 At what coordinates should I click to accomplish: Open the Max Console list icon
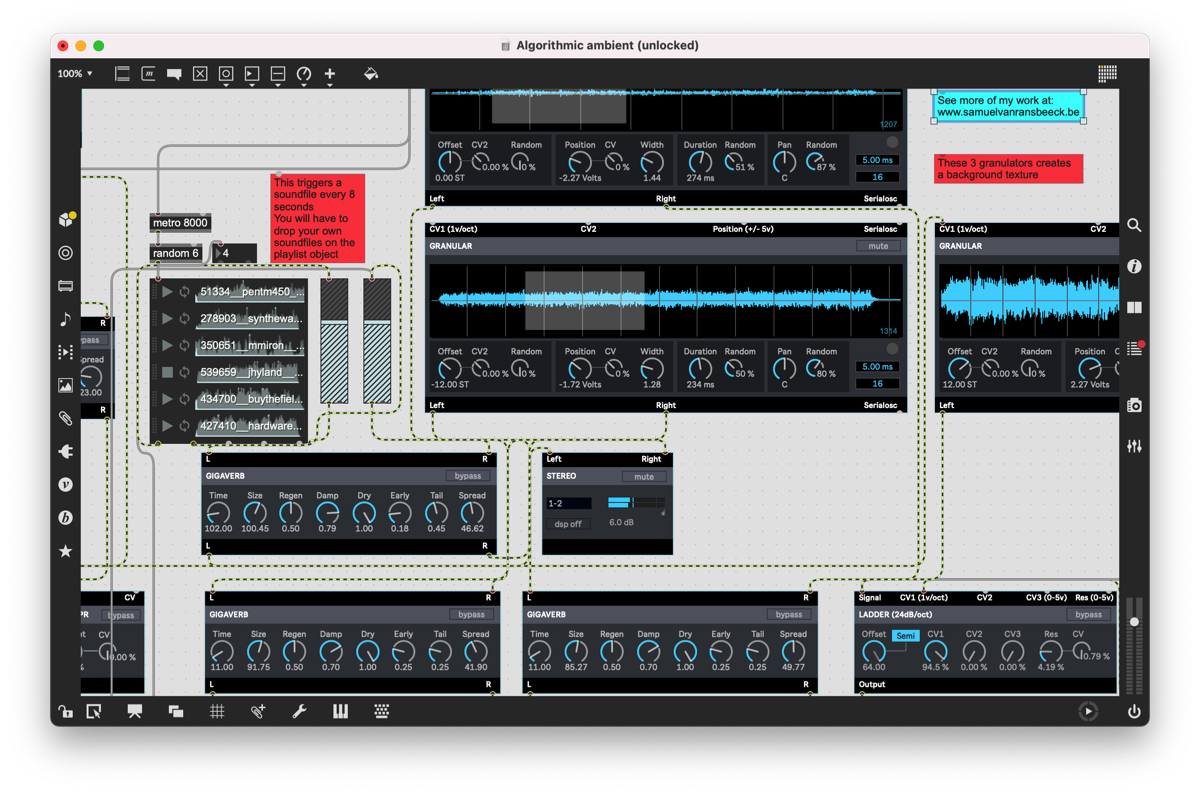coord(1134,348)
